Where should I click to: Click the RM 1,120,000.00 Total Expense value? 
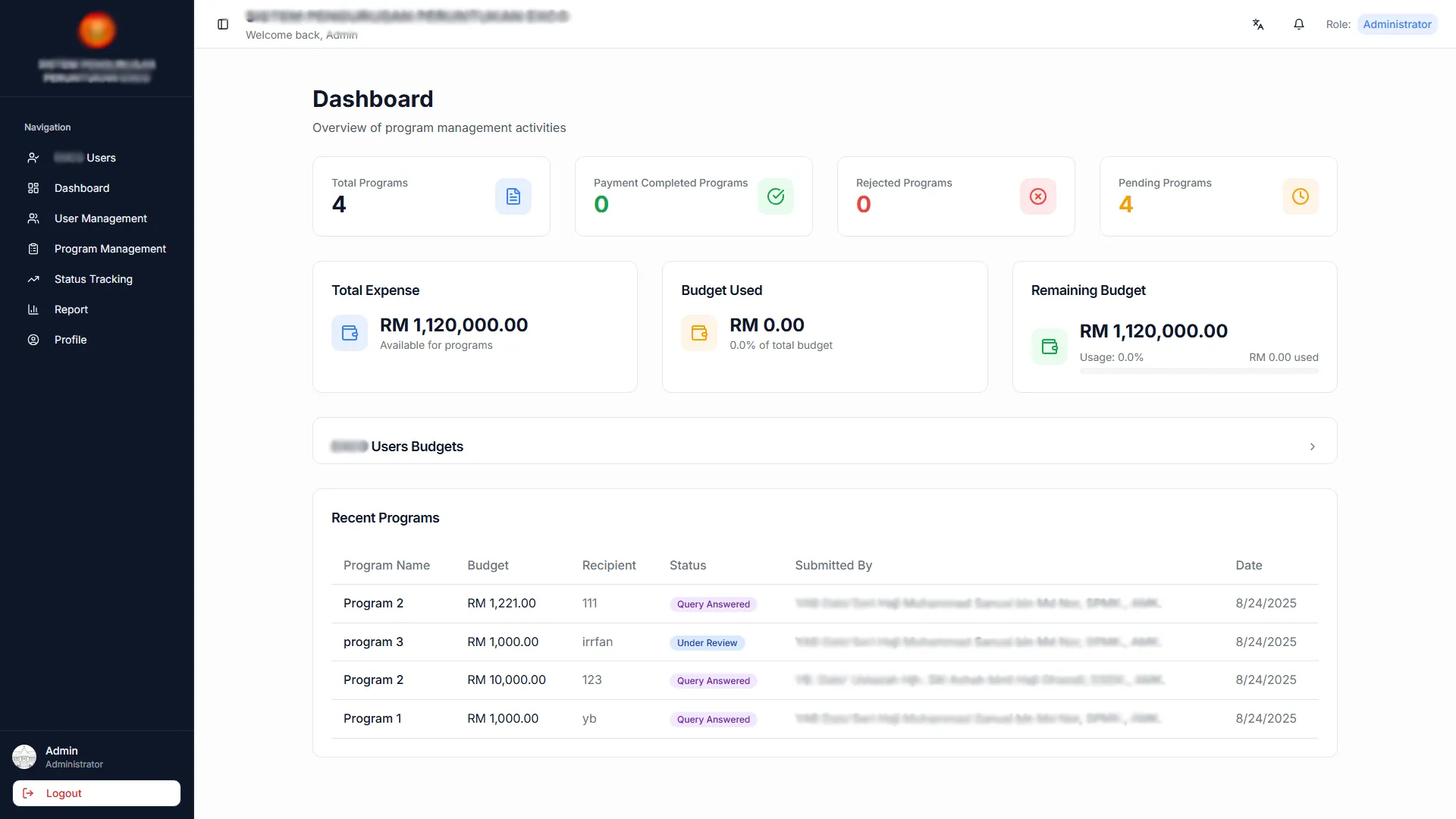click(453, 325)
